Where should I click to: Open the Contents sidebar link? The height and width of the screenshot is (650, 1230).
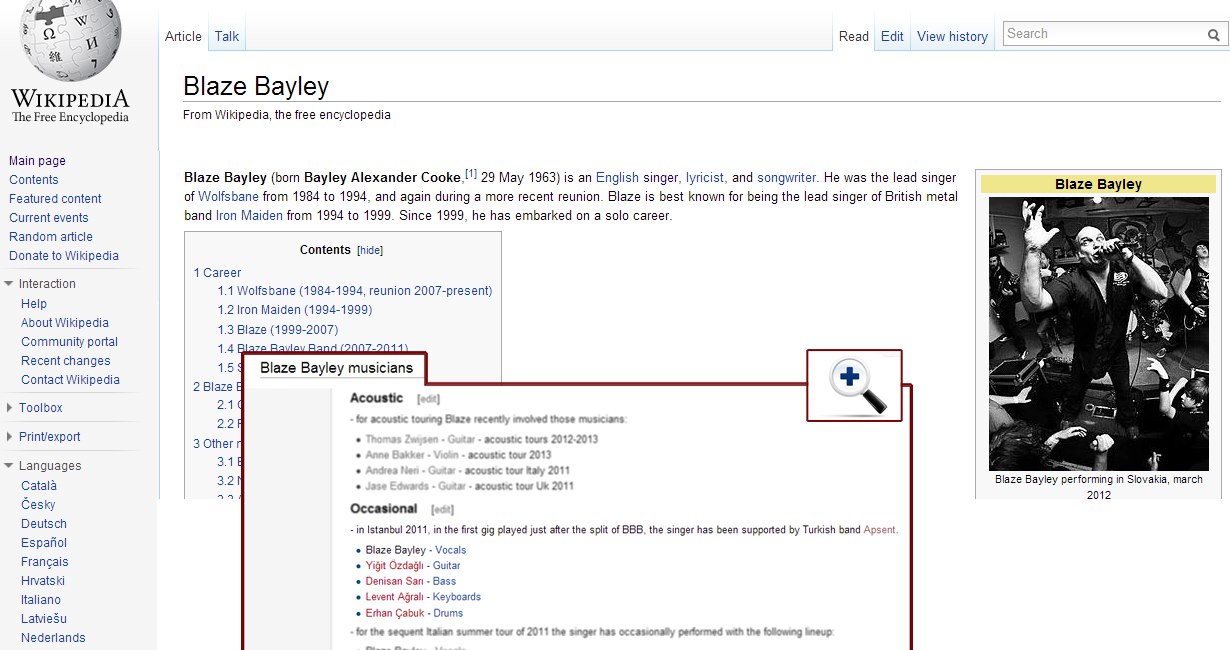tap(34, 180)
